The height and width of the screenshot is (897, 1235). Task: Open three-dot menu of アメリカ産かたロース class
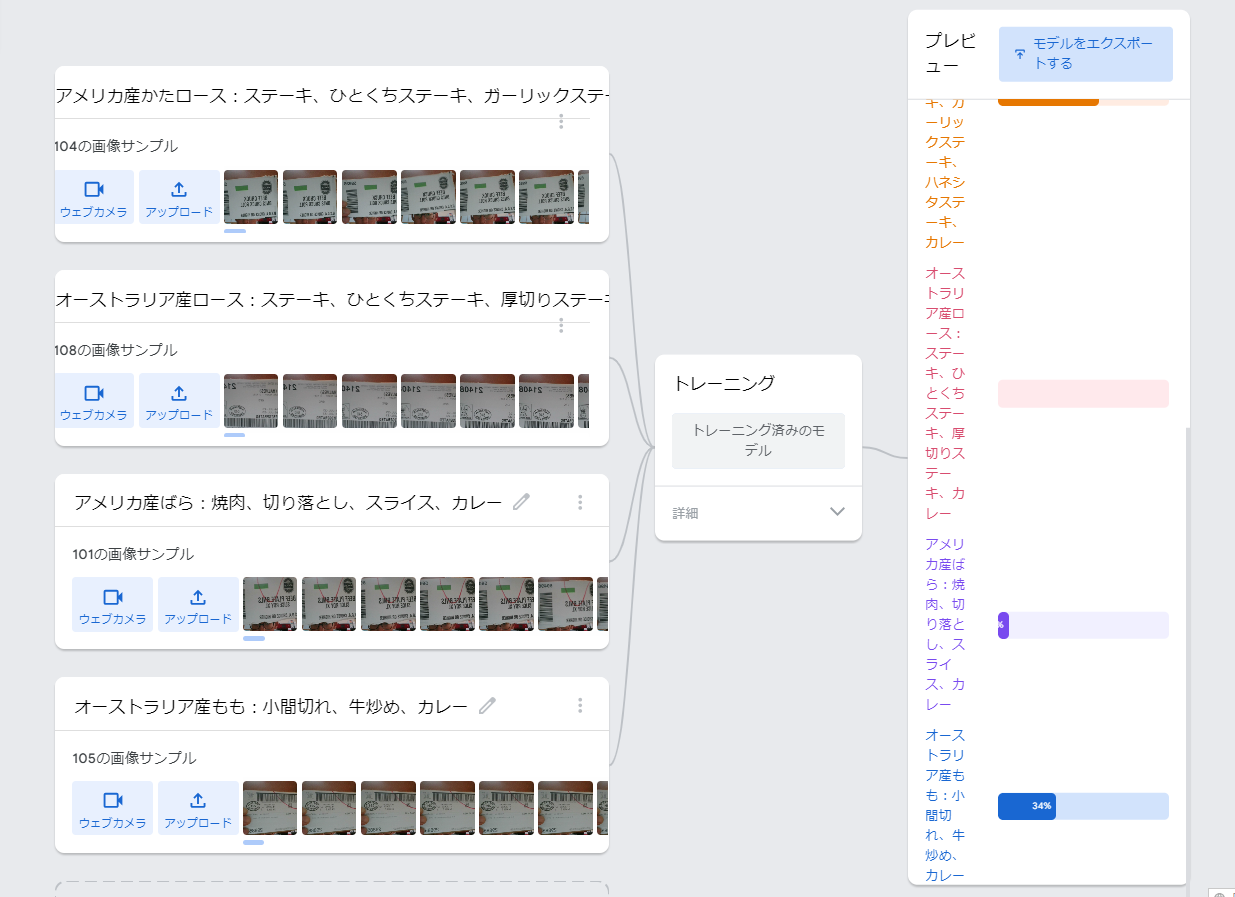[x=561, y=122]
